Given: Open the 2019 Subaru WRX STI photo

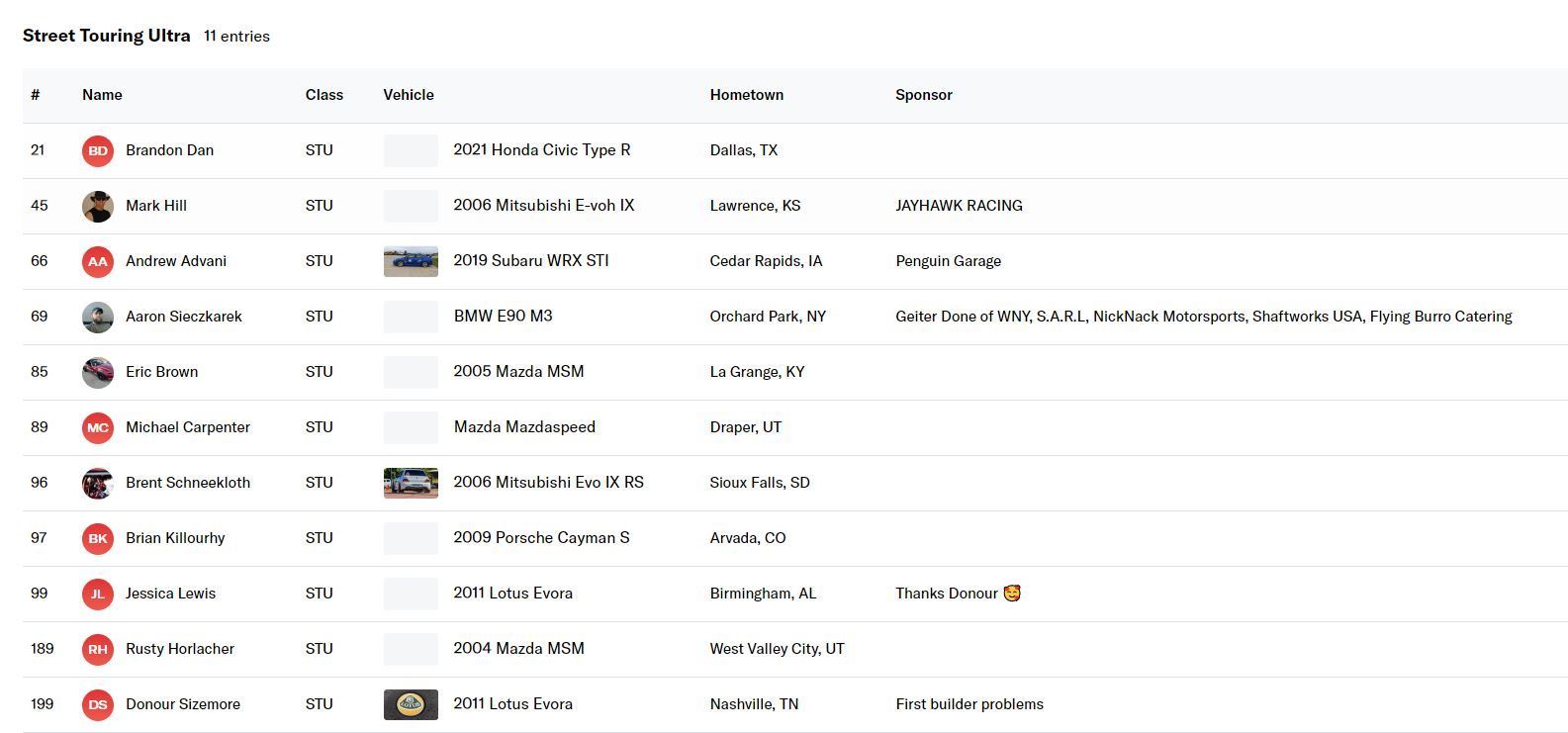Looking at the screenshot, I should (411, 261).
